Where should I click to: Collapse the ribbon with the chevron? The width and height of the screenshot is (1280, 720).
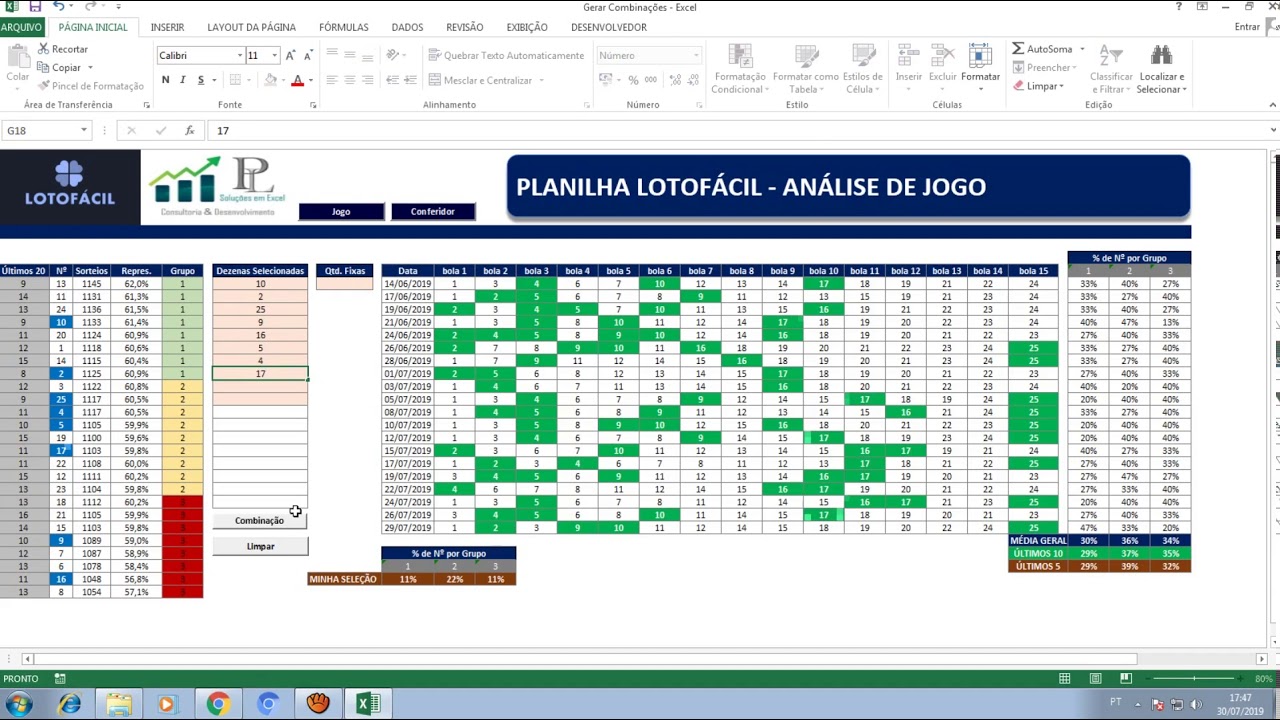point(1273,105)
